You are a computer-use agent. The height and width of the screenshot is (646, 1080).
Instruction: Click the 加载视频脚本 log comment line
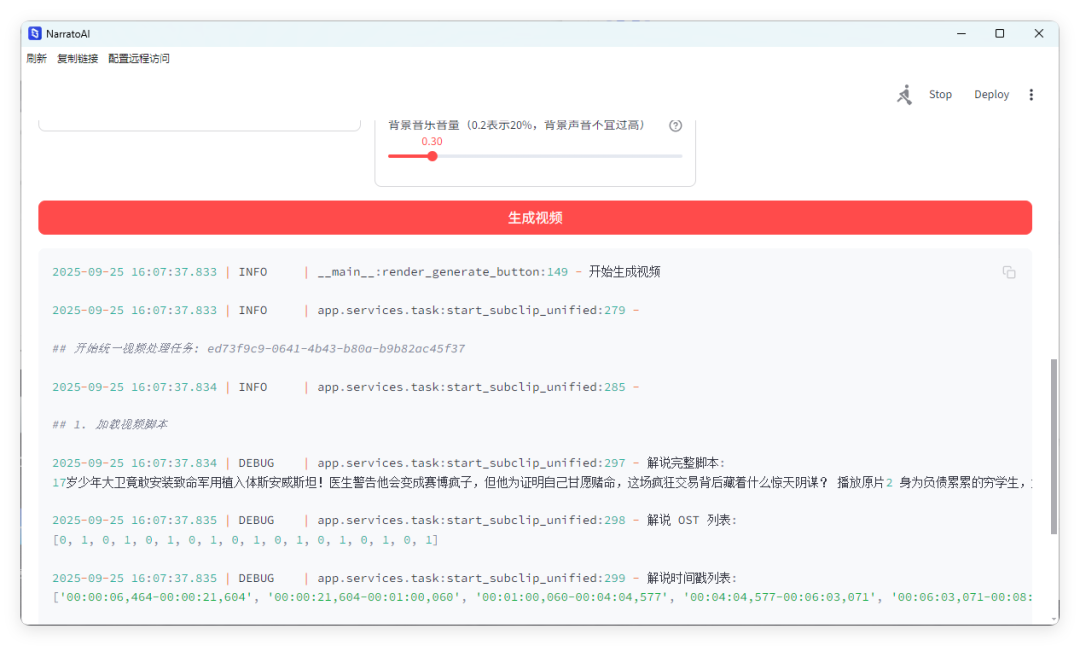(x=110, y=425)
